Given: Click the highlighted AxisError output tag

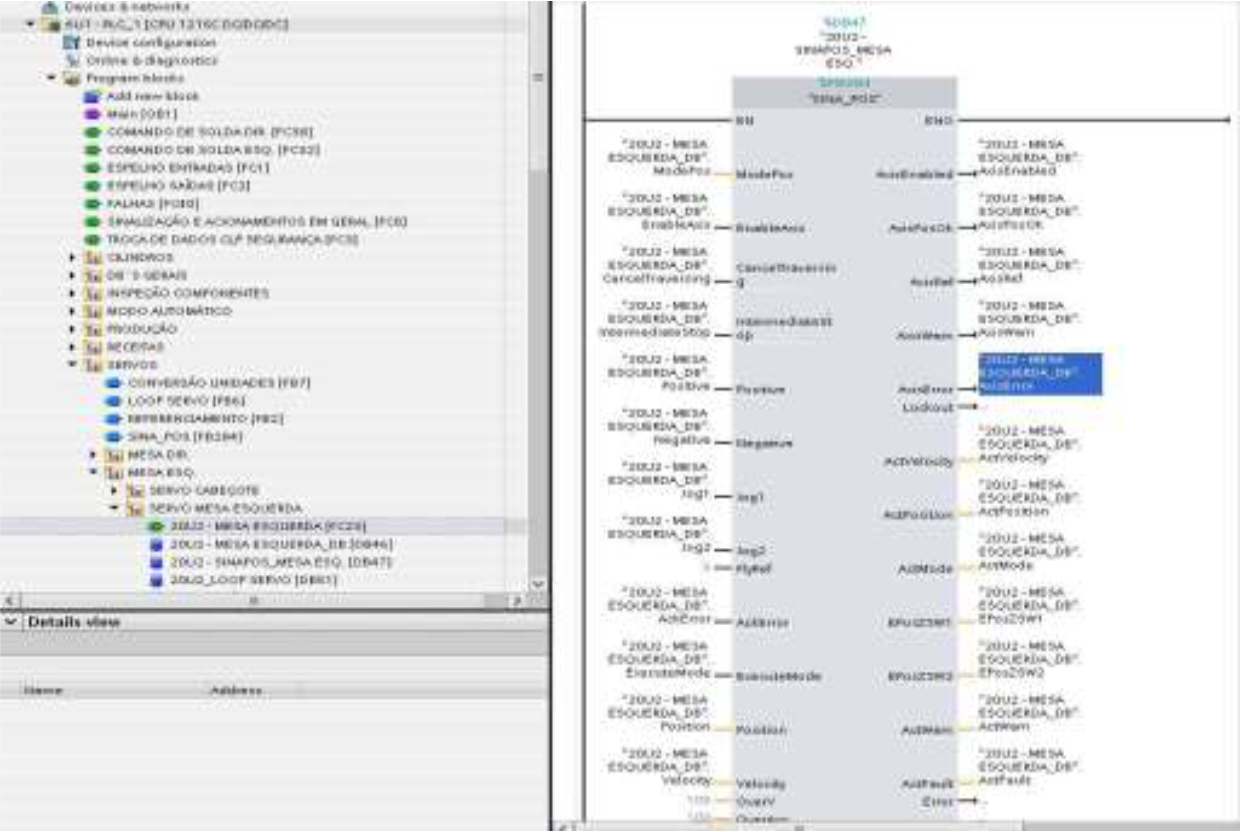Looking at the screenshot, I should 1040,373.
